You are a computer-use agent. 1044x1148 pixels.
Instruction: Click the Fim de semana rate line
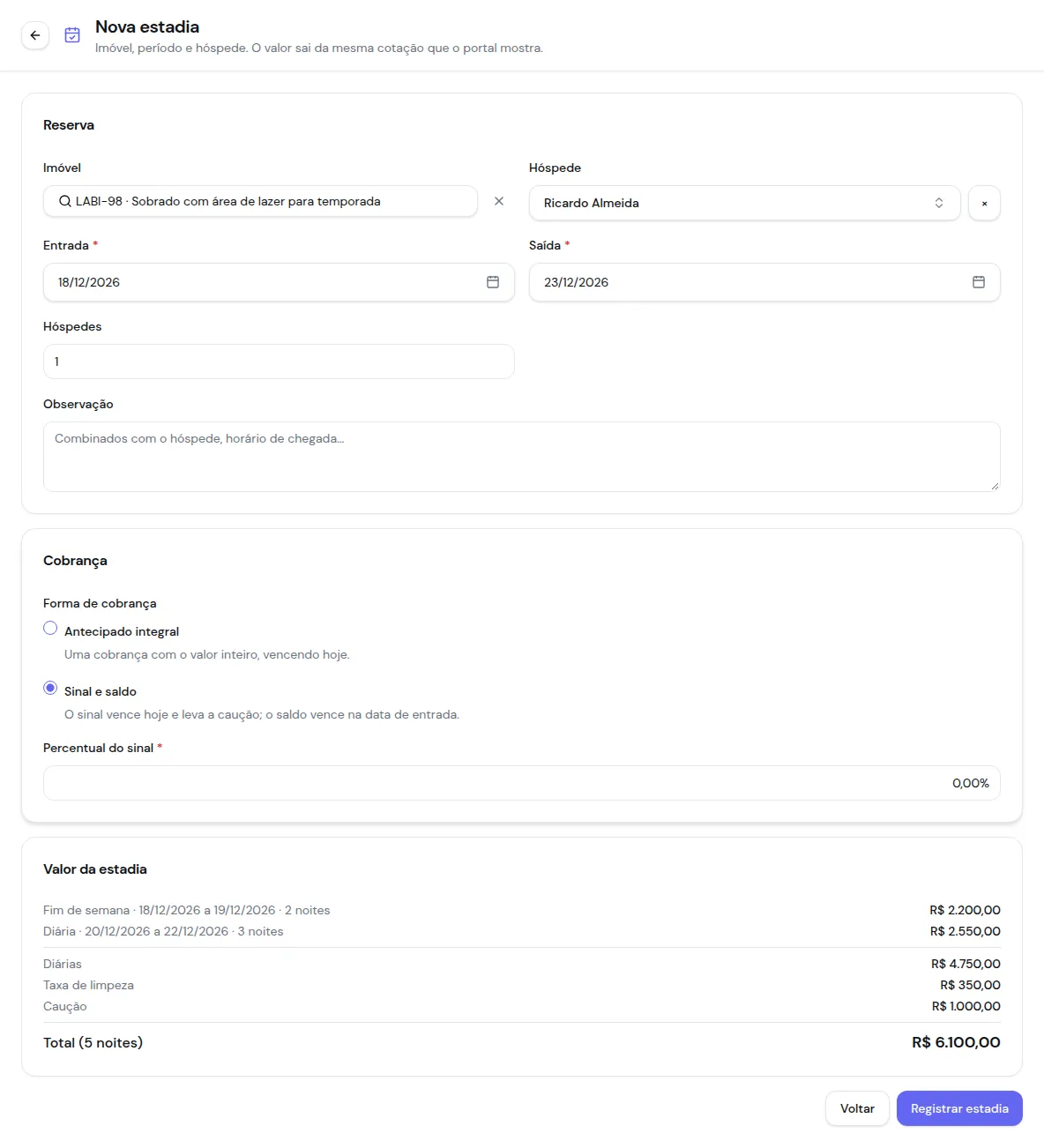click(187, 910)
